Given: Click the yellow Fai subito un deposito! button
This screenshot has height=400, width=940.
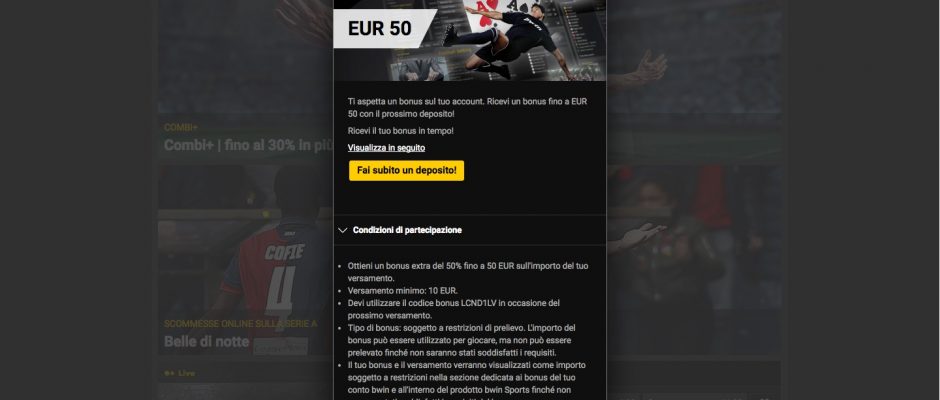Looking at the screenshot, I should click(406, 170).
